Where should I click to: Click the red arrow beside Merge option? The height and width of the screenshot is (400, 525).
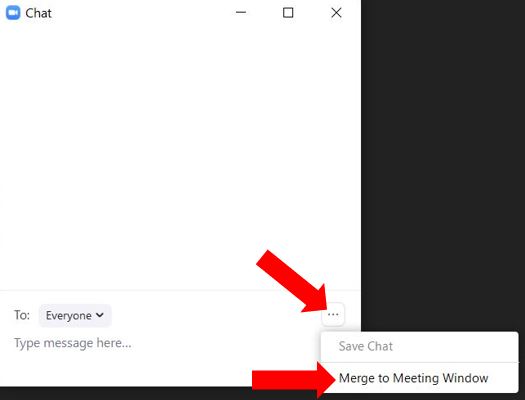[x=294, y=380]
